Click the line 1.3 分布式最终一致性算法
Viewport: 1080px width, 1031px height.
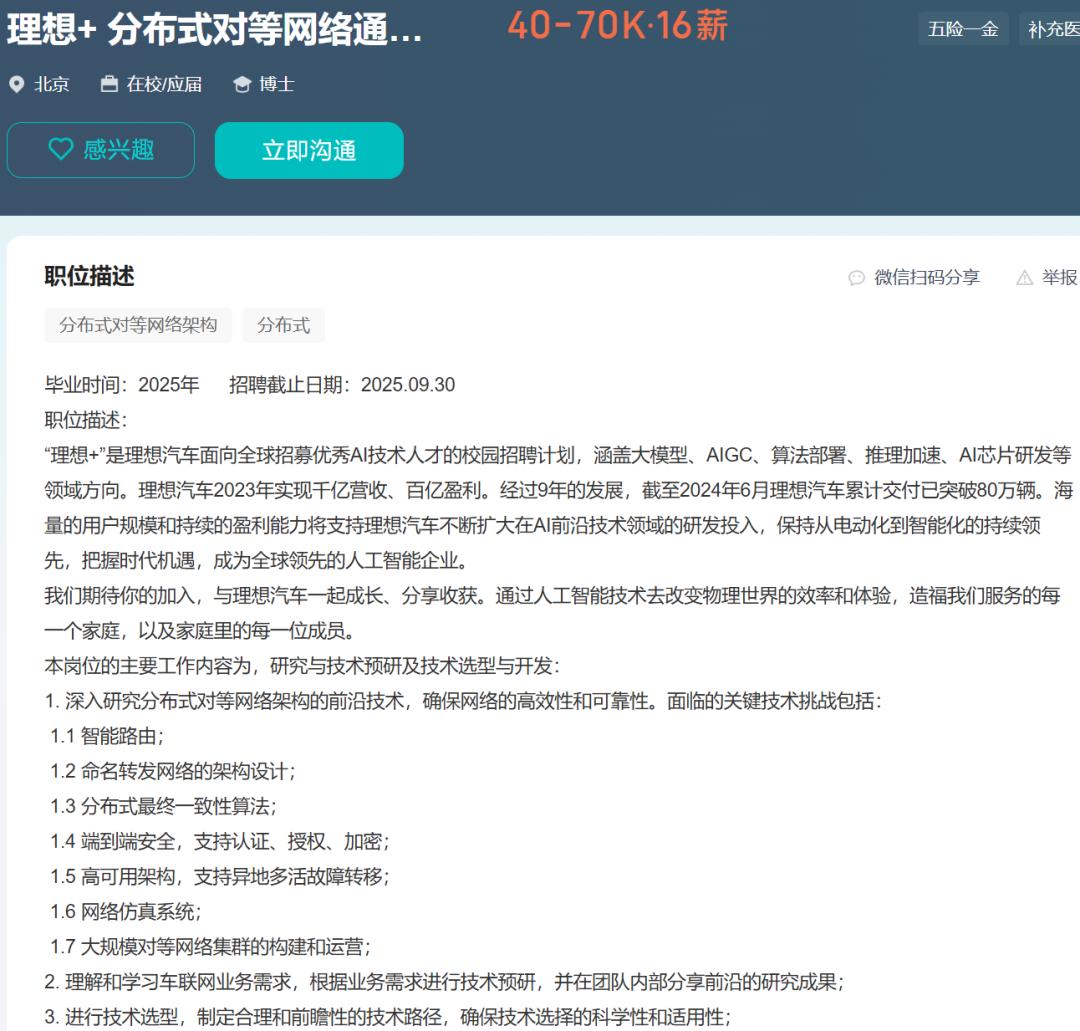click(x=163, y=806)
